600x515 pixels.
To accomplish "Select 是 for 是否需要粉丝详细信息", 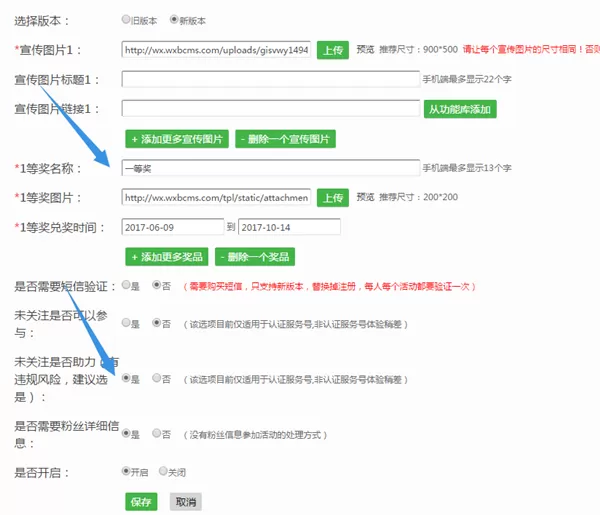I will click(x=126, y=433).
